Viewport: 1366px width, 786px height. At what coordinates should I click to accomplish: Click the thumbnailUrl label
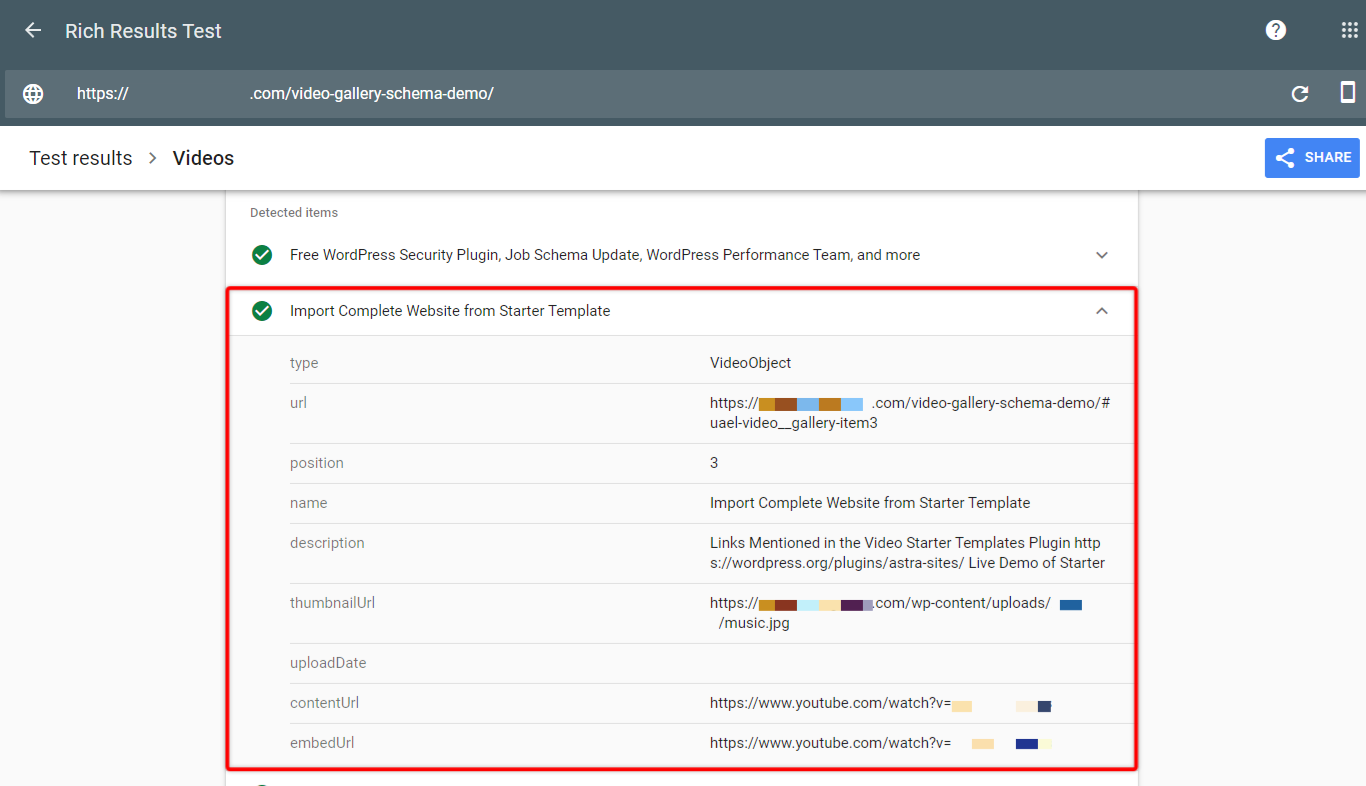(332, 603)
